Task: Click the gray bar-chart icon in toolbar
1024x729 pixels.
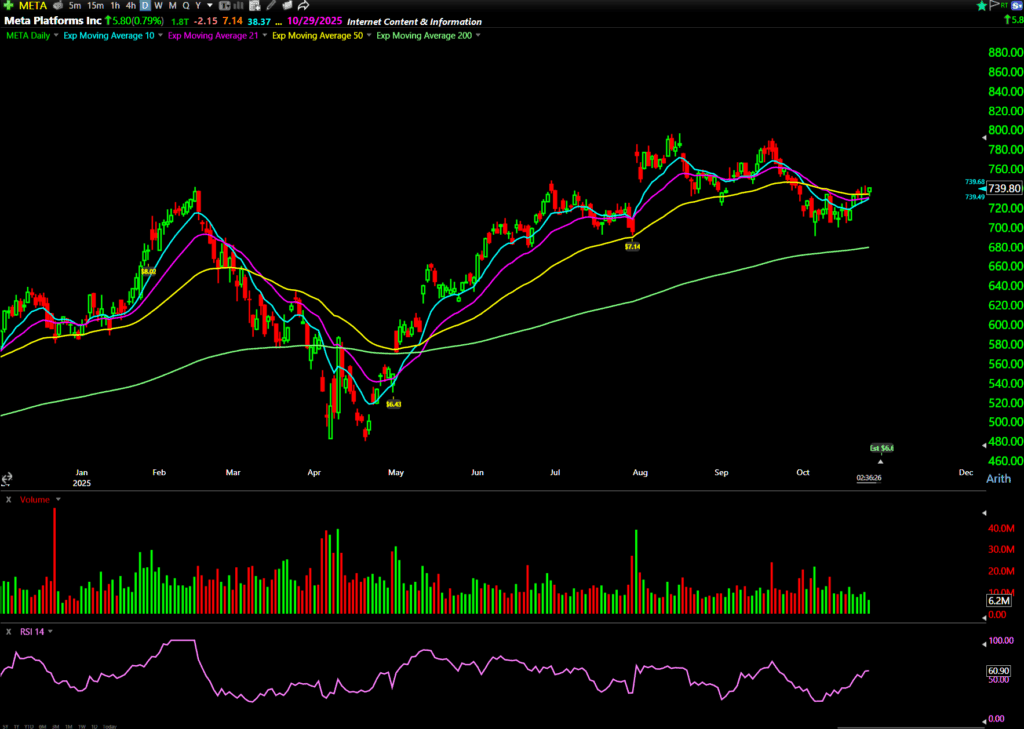Action: (240, 6)
